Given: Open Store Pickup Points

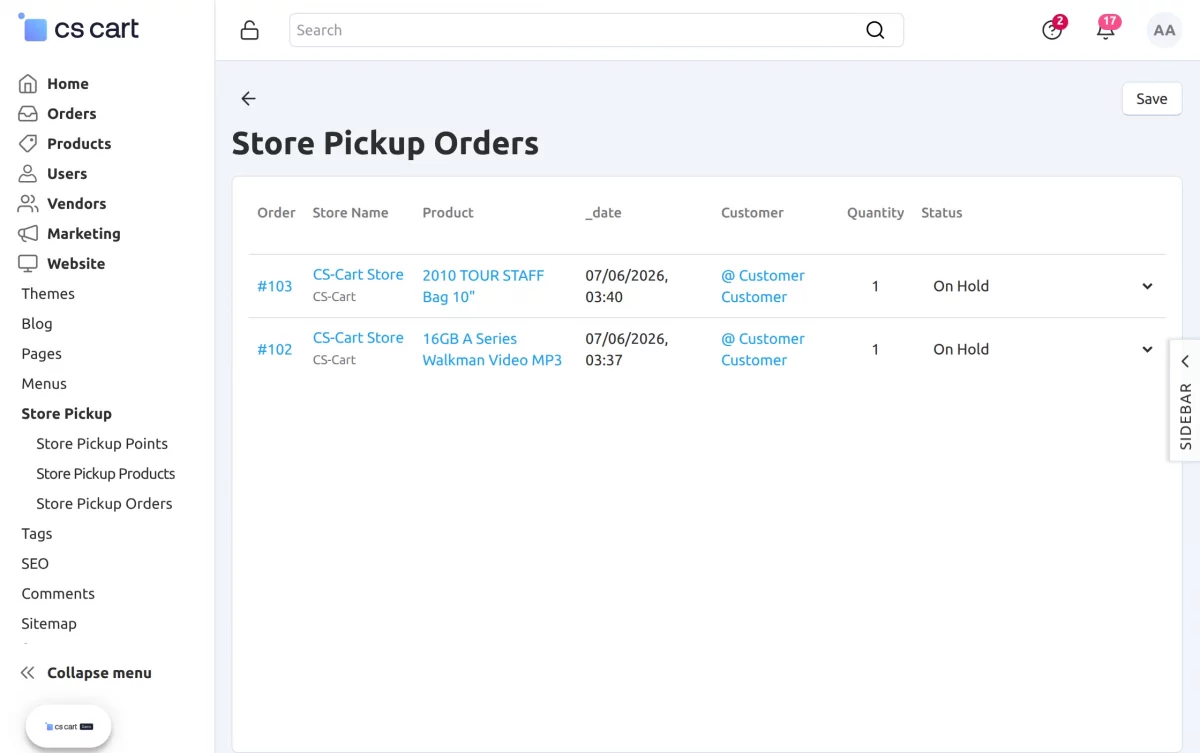Looking at the screenshot, I should [102, 444].
